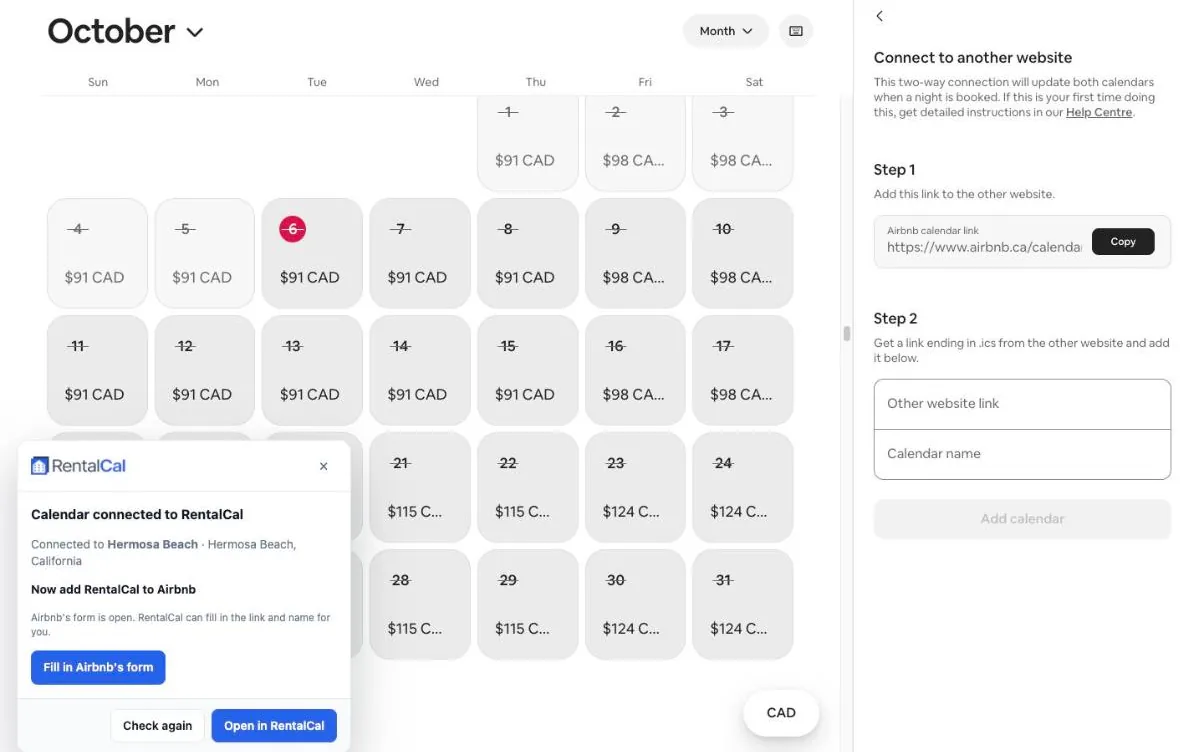Select October 9 calendar cell
This screenshot has height=752, width=1203.
635,253
